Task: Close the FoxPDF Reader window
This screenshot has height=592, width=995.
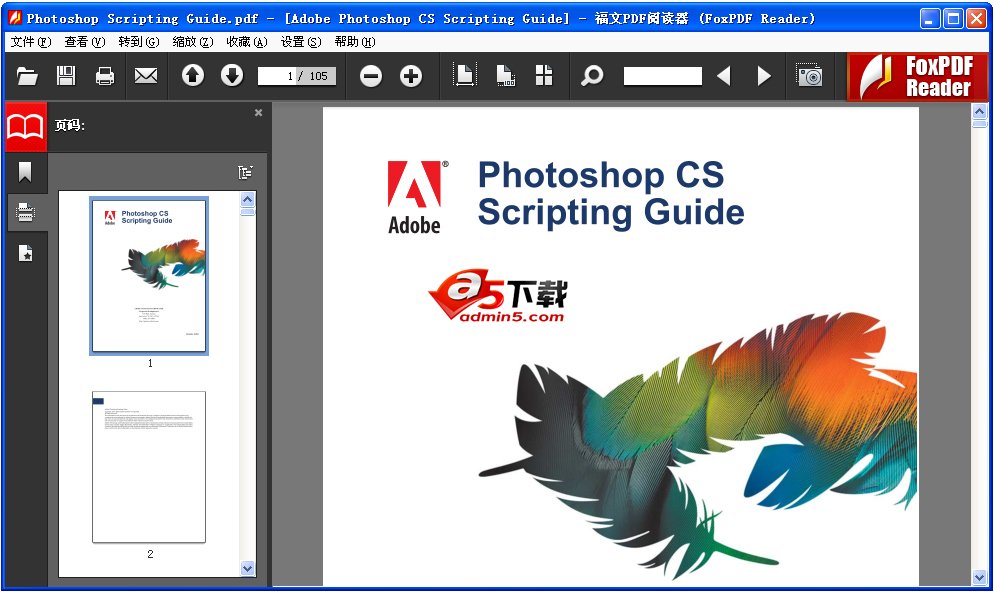Action: pos(976,18)
